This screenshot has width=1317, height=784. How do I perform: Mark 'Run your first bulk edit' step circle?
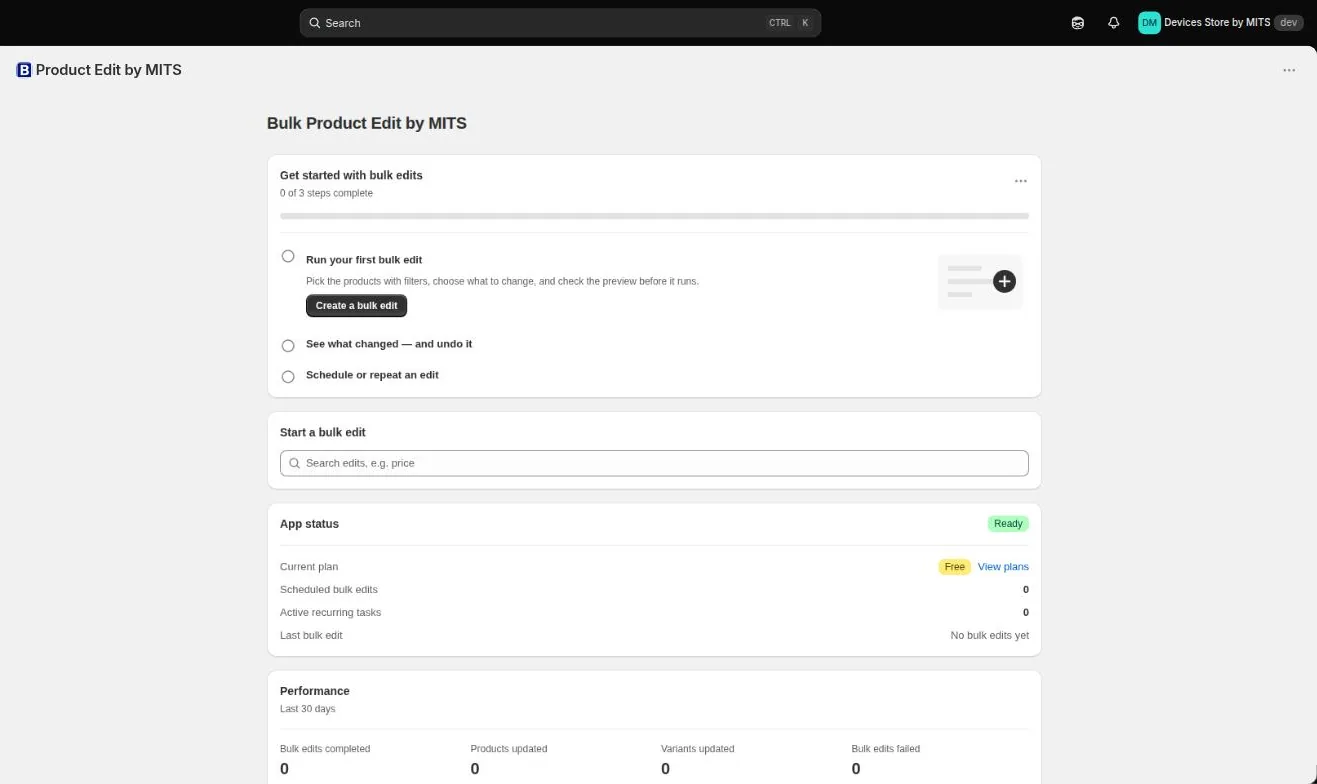coord(288,256)
